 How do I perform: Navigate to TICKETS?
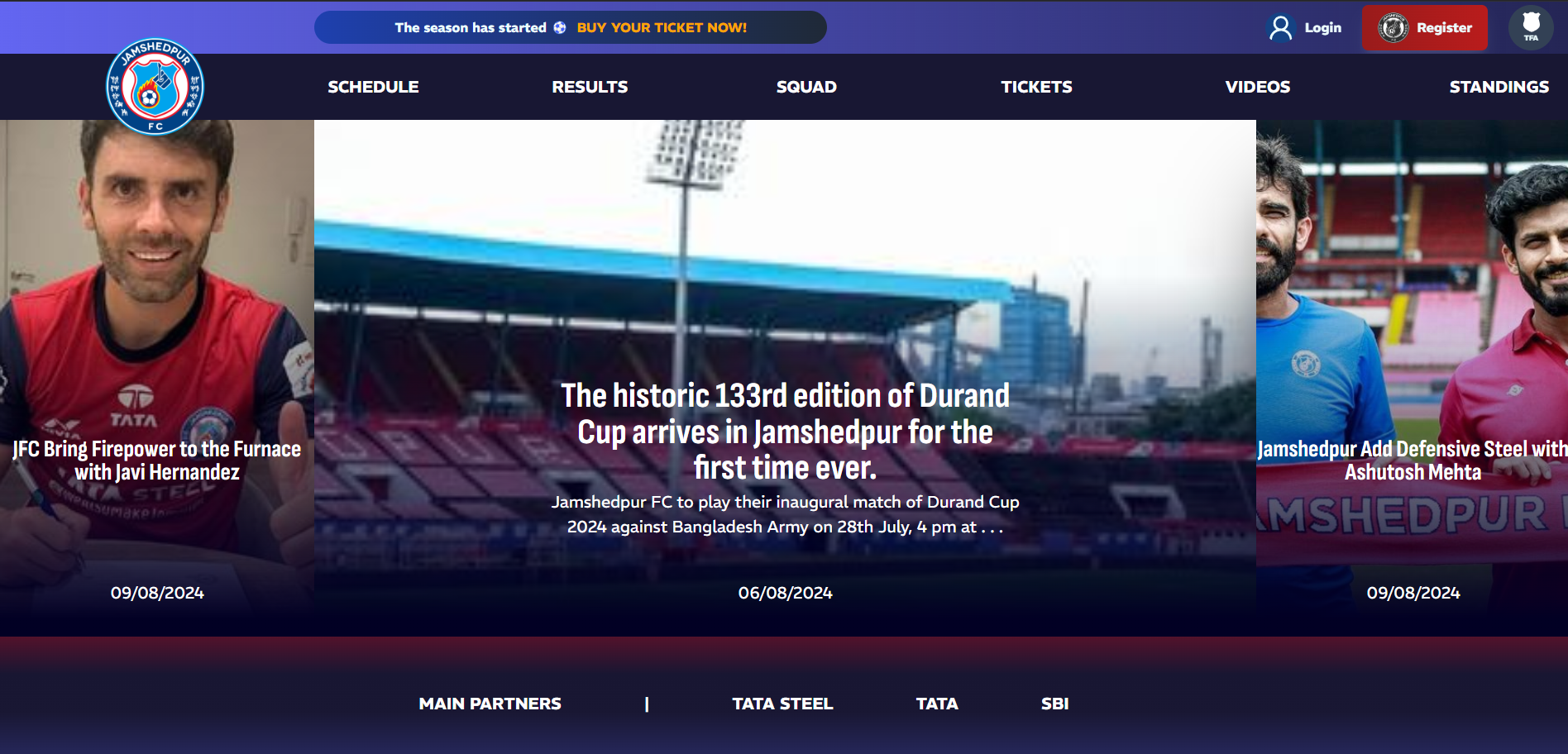[1036, 87]
